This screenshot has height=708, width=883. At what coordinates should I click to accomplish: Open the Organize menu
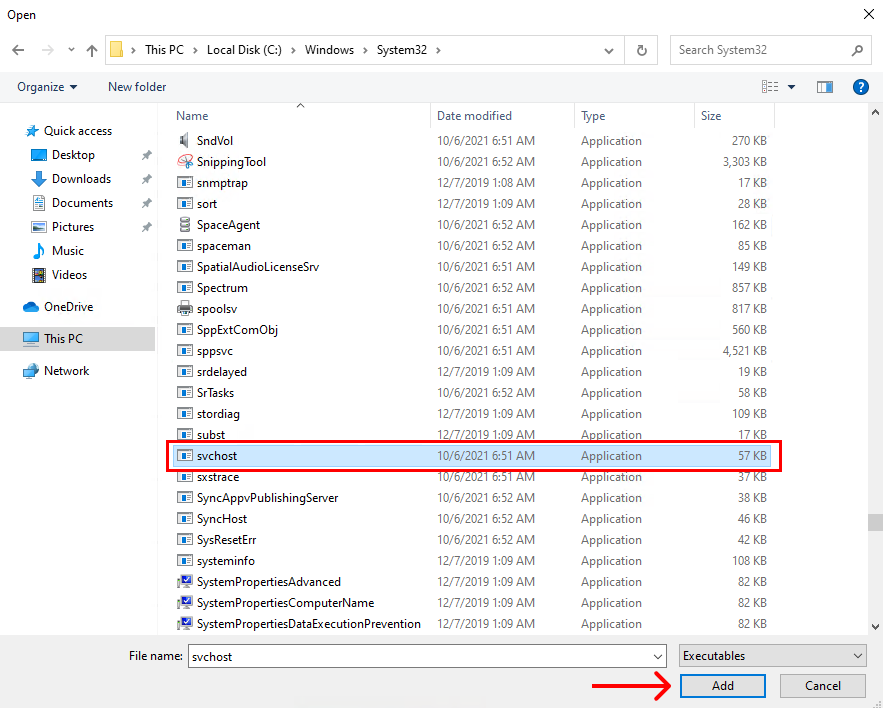[x=47, y=87]
